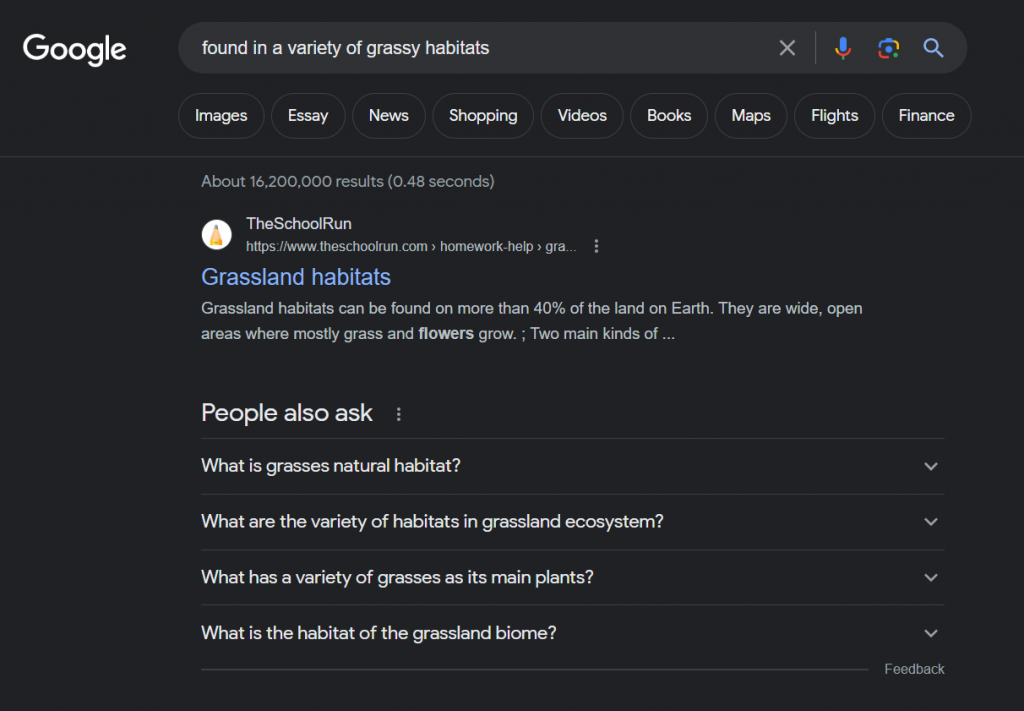Viewport: 1024px width, 711px height.
Task: Switch to the Images filter tab
Action: 221,116
